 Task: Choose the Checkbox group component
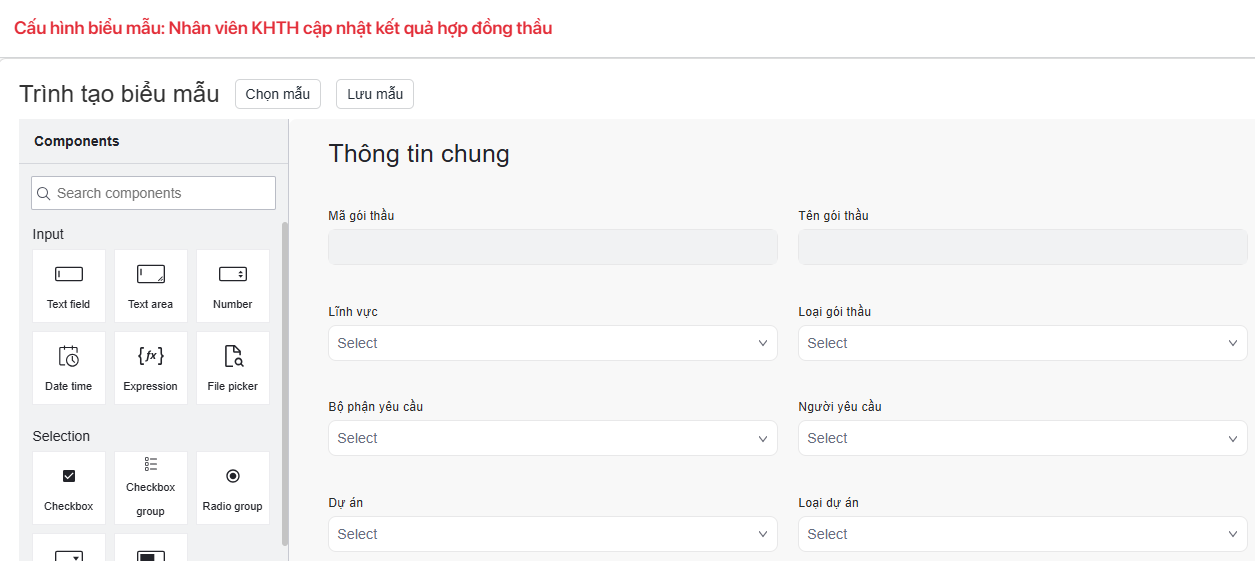[x=151, y=488]
